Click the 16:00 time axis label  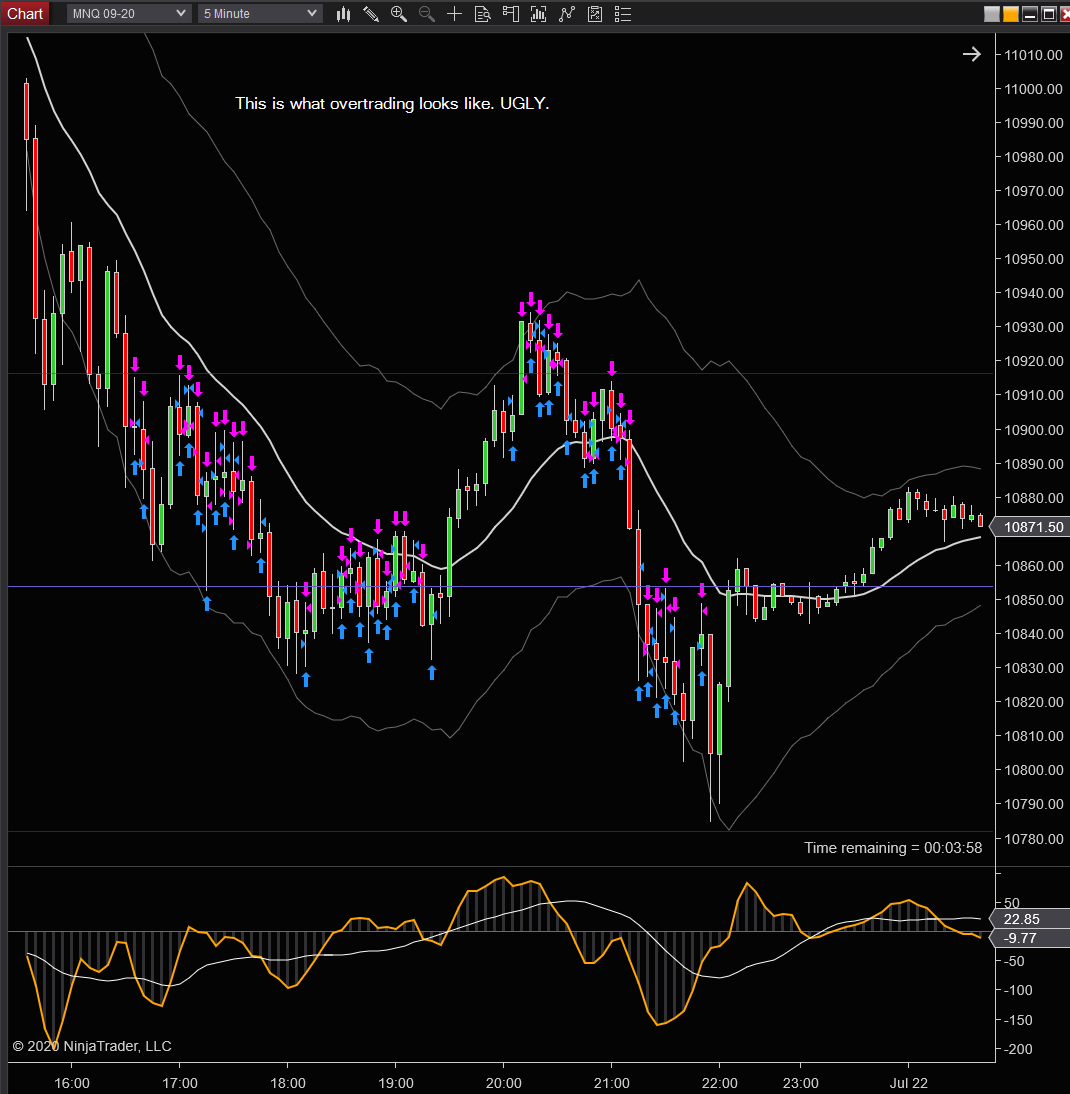[72, 1083]
